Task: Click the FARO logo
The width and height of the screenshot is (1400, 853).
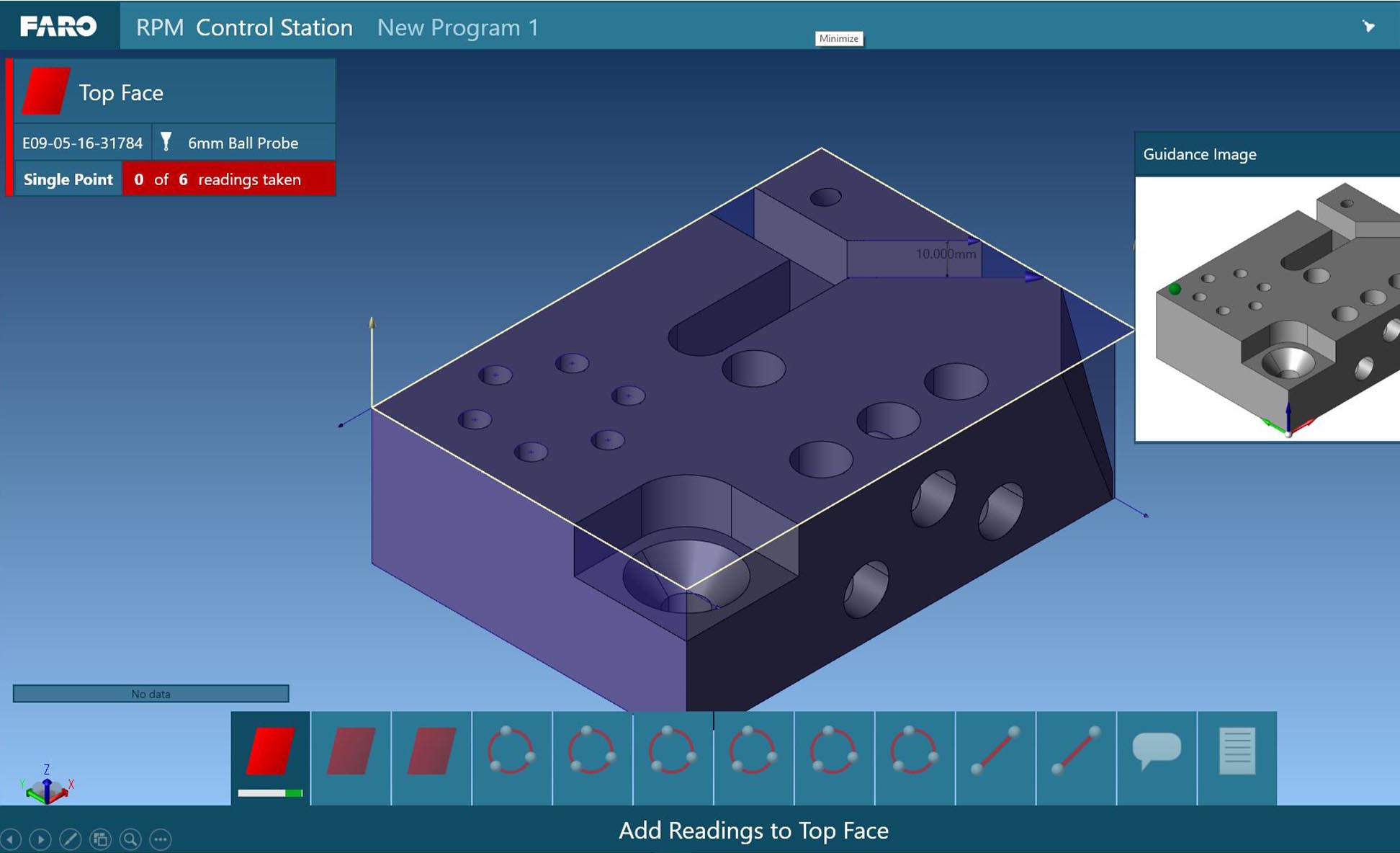Action: point(58,27)
